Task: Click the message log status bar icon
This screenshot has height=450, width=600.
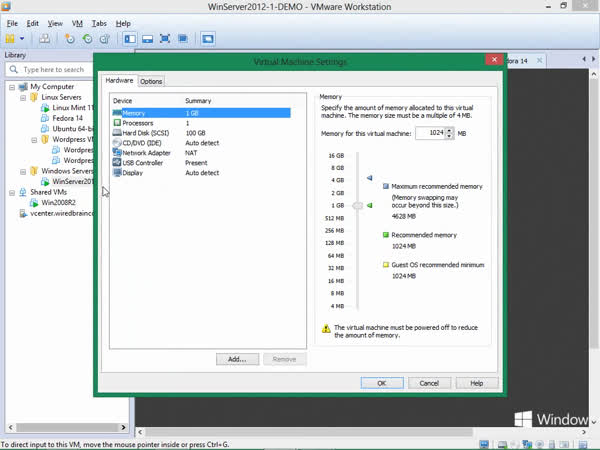Action: [x=583, y=444]
